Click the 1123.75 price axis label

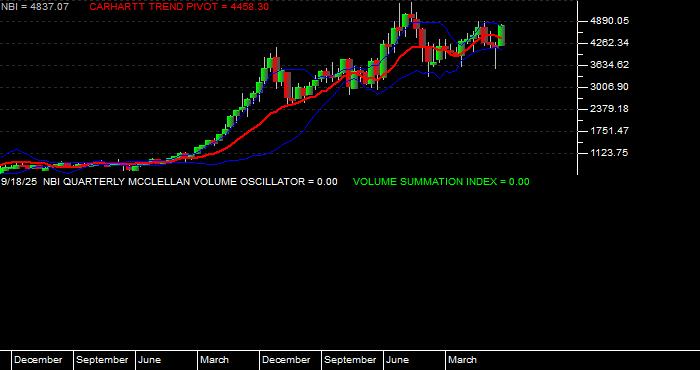tap(609, 153)
